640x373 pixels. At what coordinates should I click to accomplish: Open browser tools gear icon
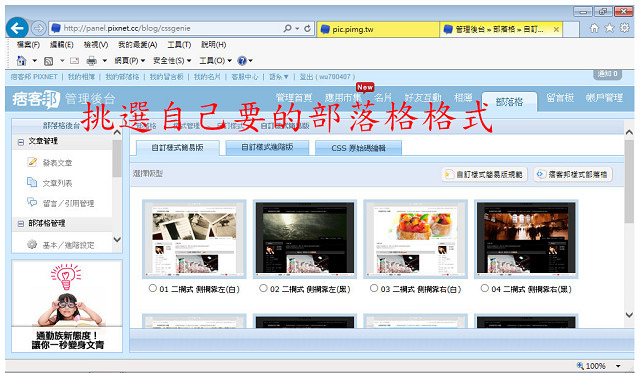[x=624, y=28]
